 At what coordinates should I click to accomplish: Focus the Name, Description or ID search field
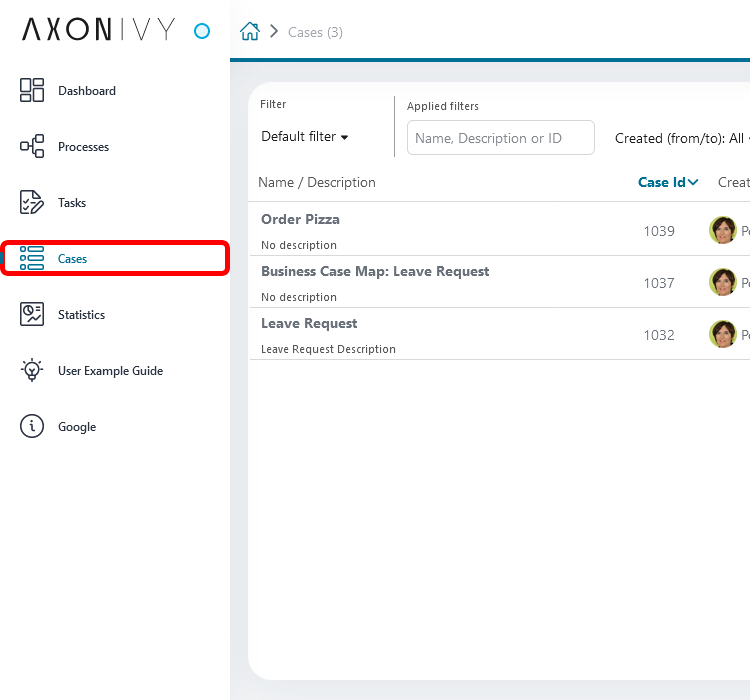click(500, 138)
